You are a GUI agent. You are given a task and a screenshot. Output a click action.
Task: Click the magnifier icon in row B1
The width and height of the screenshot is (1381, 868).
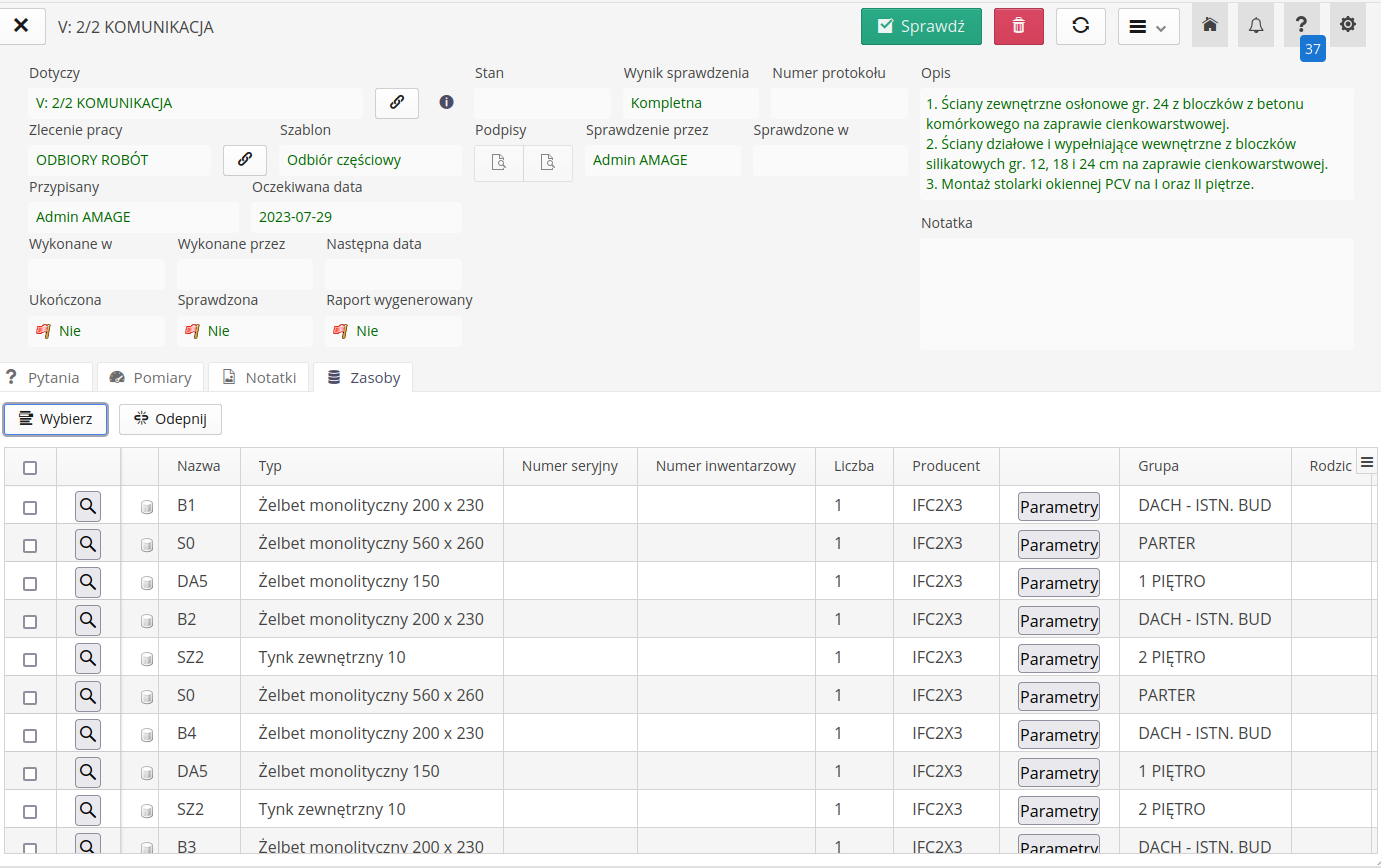[88, 507]
